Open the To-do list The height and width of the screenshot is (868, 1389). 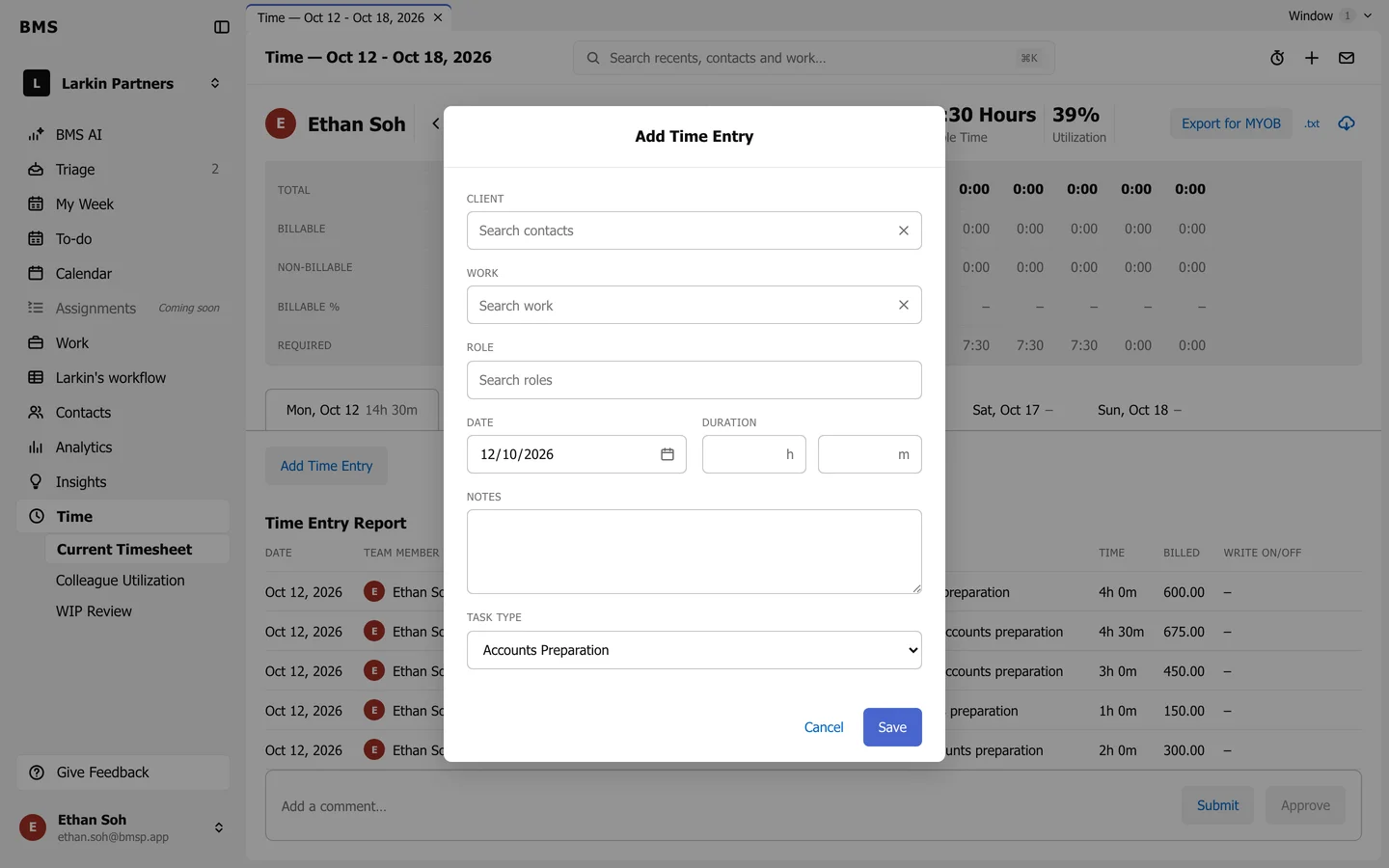(x=123, y=239)
